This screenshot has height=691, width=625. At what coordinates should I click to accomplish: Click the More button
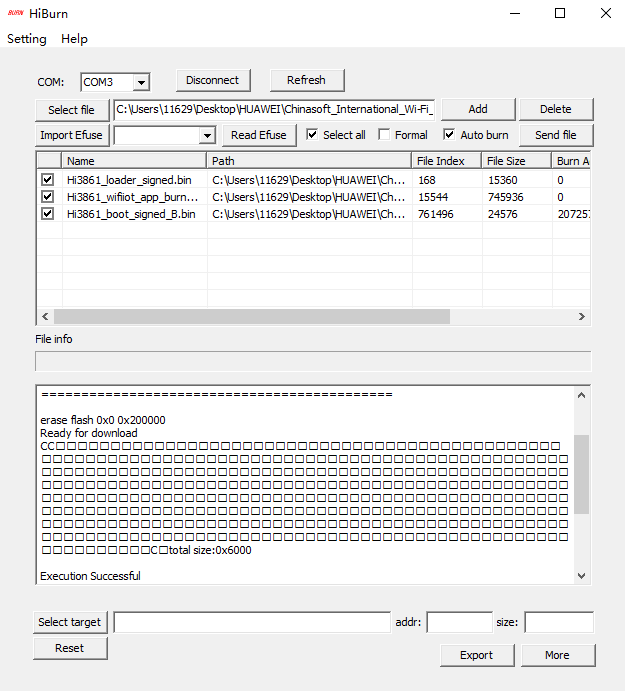click(558, 655)
